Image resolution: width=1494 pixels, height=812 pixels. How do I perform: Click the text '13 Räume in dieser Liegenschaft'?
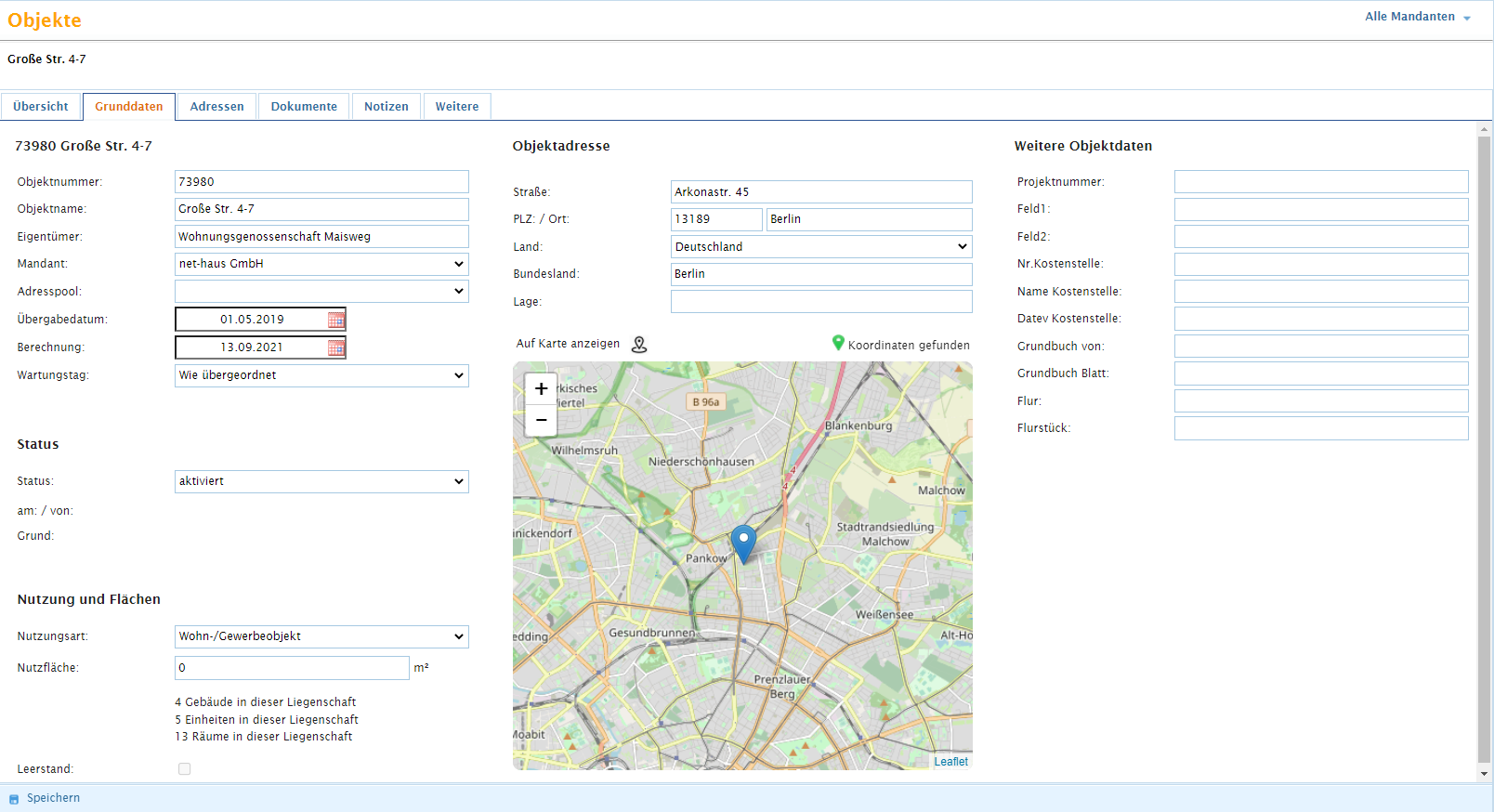[264, 737]
